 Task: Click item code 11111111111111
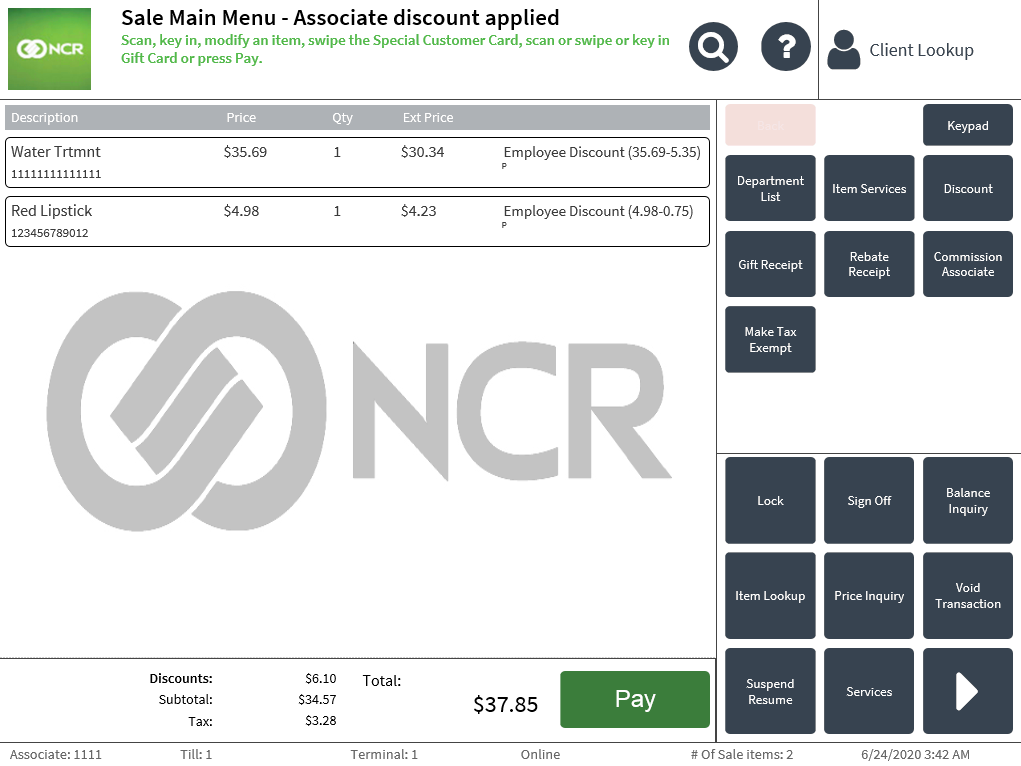(x=56, y=174)
